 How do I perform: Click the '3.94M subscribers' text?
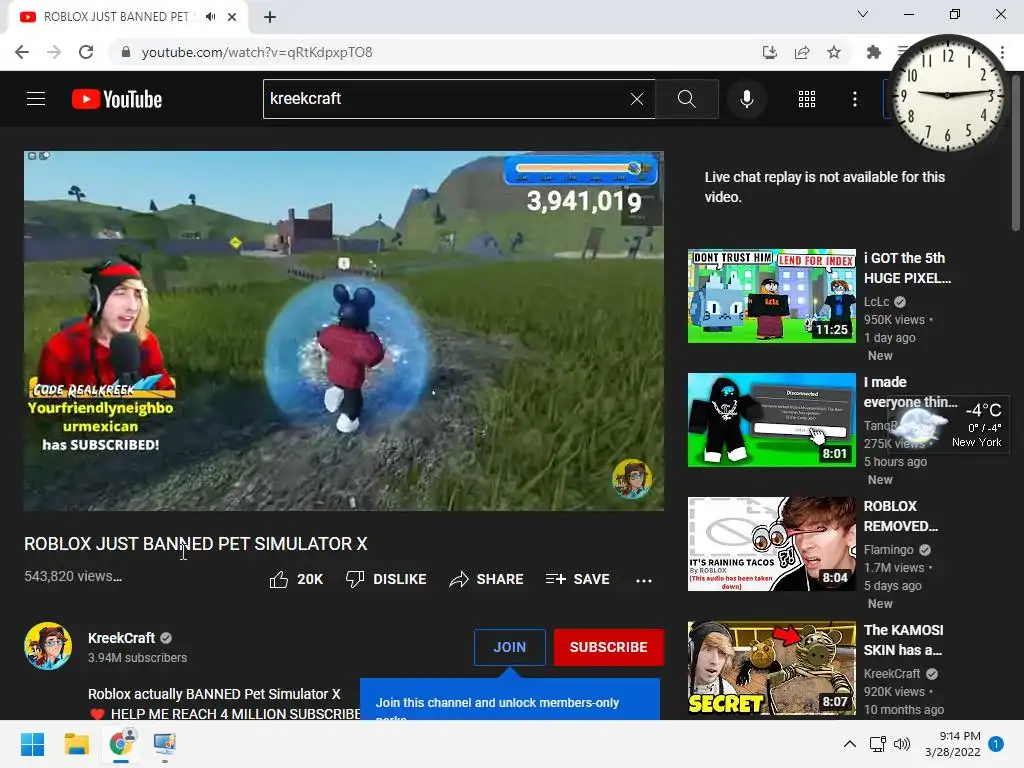click(x=137, y=658)
